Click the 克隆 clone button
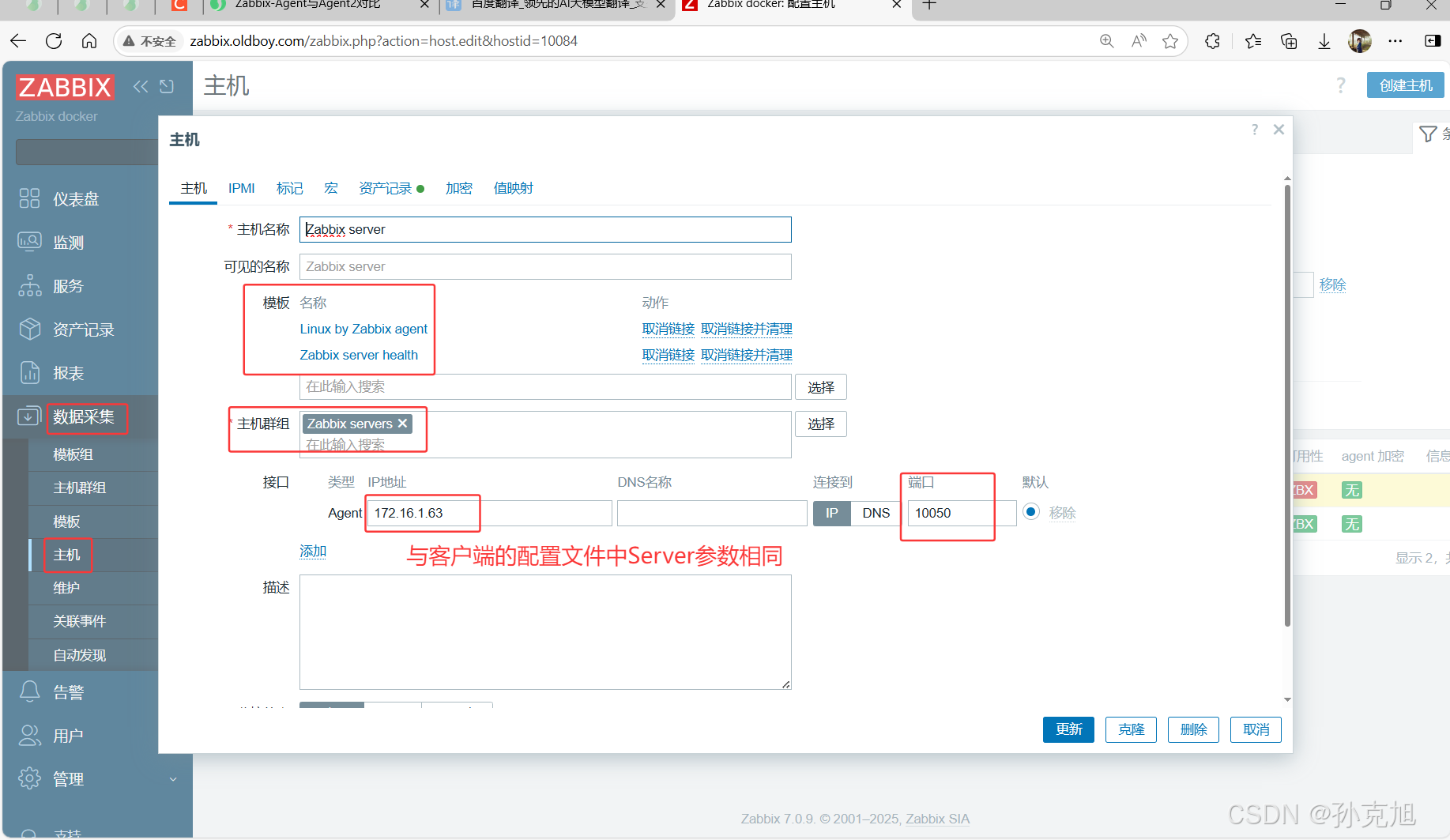Viewport: 1450px width, 840px height. tap(1131, 729)
